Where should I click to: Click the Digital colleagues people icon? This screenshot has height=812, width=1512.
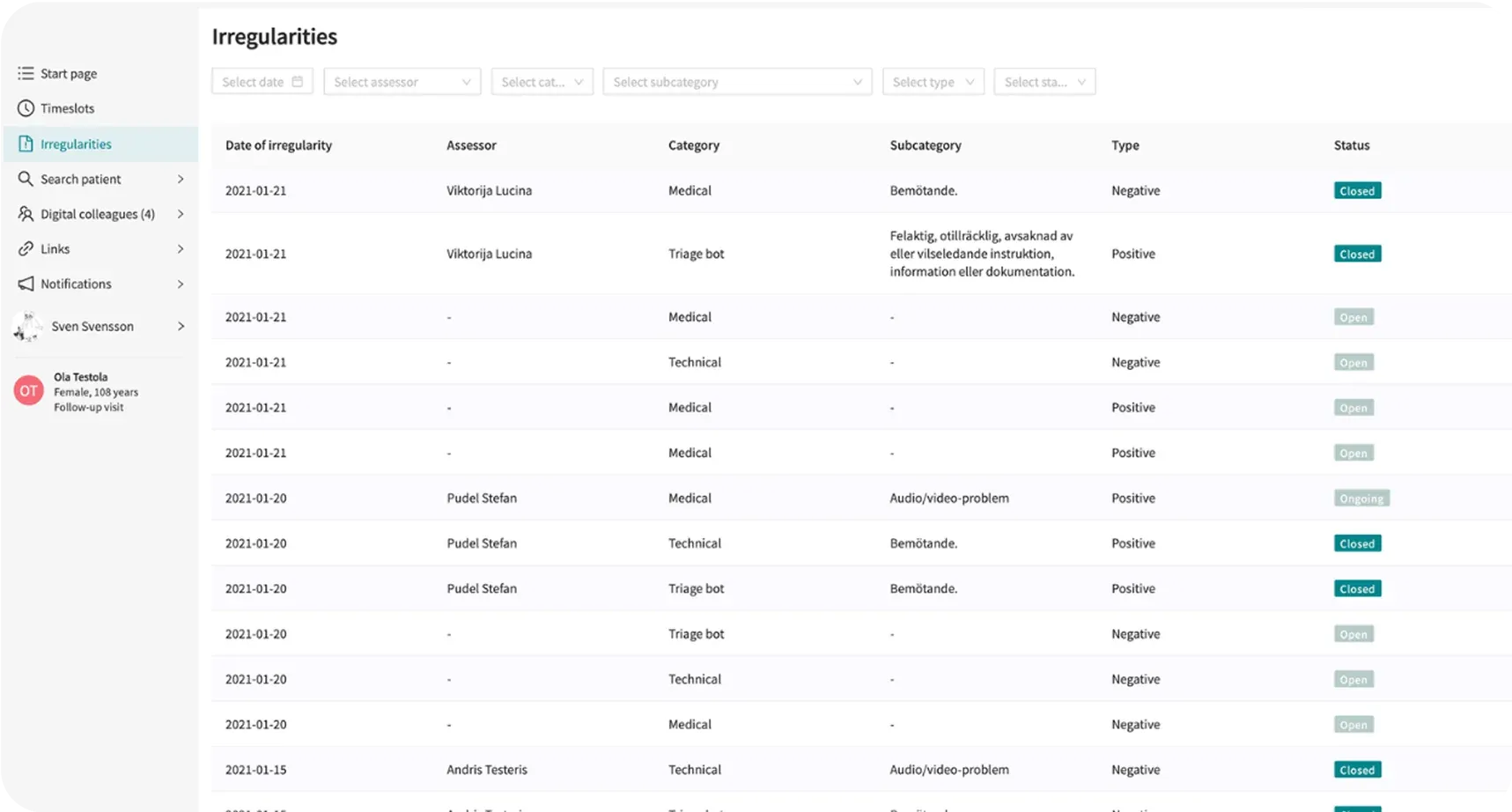[26, 214]
